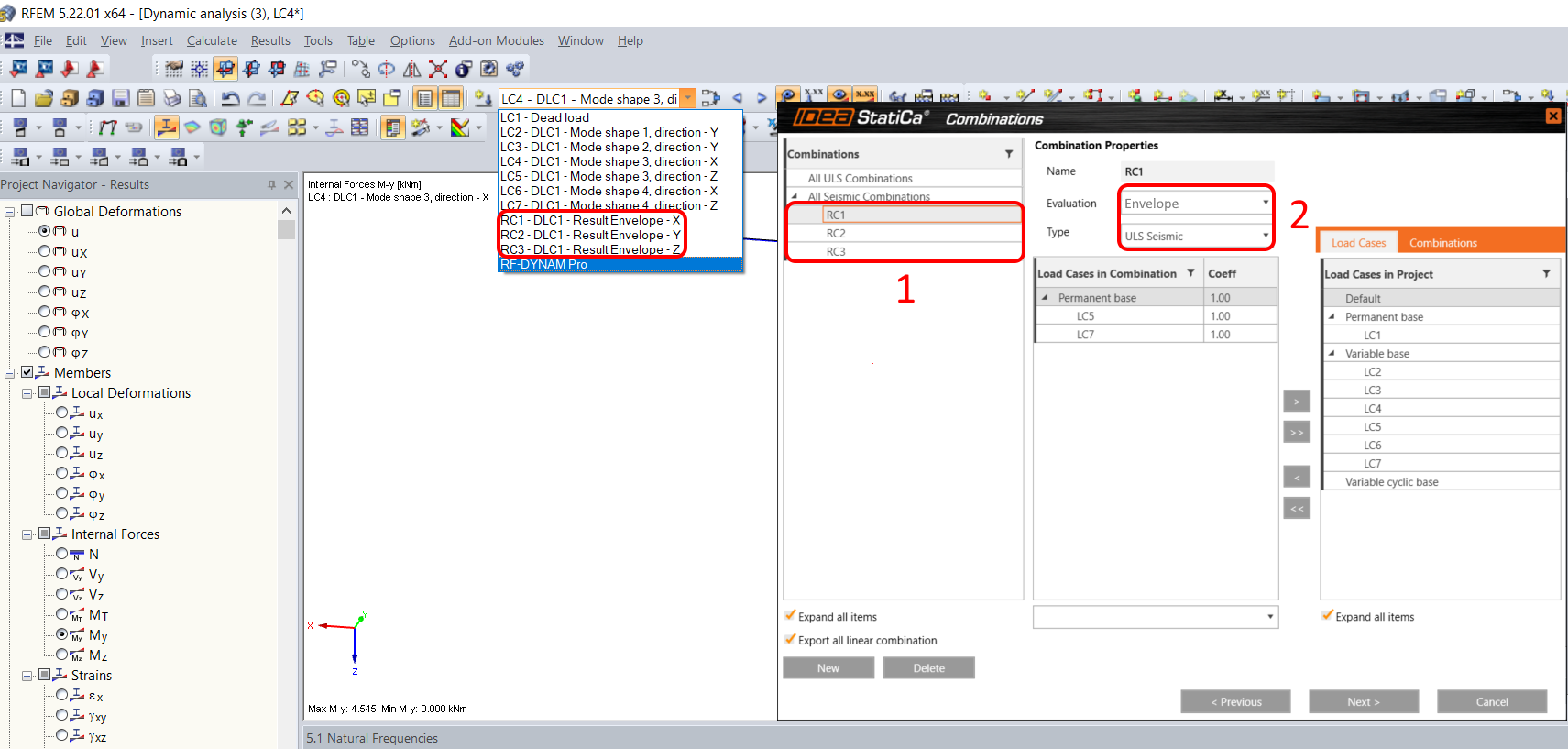The height and width of the screenshot is (749, 1568).
Task: Click the >> add-all arrow button
Action: click(1297, 432)
